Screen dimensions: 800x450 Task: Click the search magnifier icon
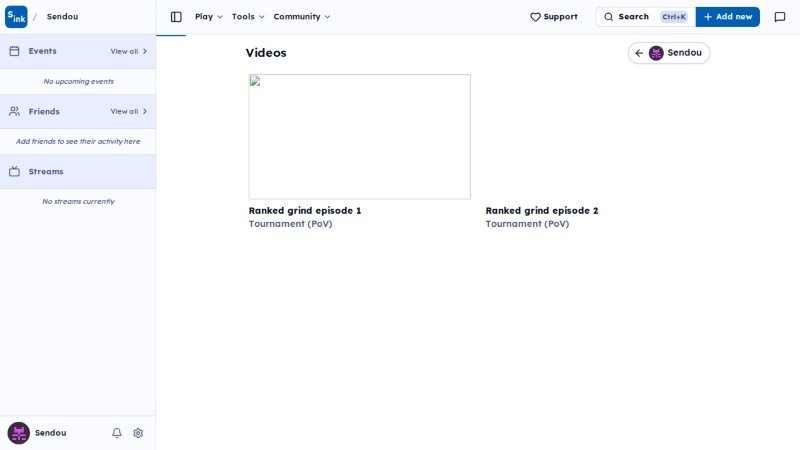coord(608,17)
